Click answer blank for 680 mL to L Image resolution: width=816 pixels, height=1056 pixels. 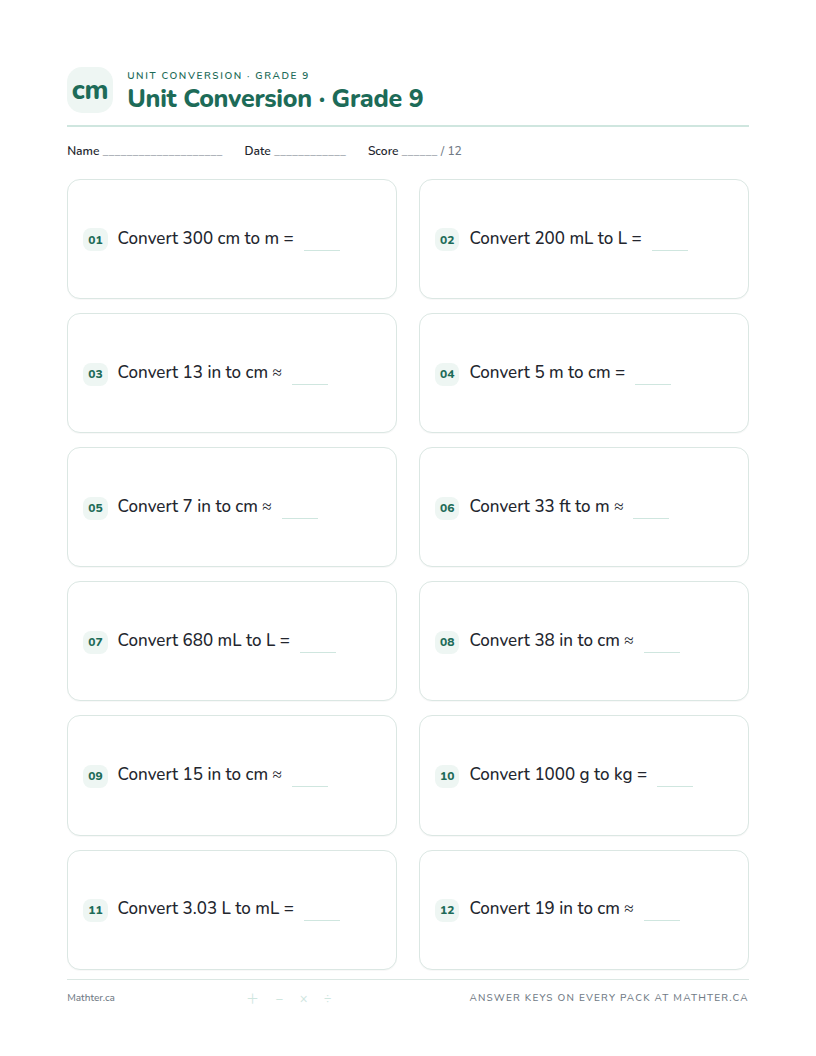(318, 651)
